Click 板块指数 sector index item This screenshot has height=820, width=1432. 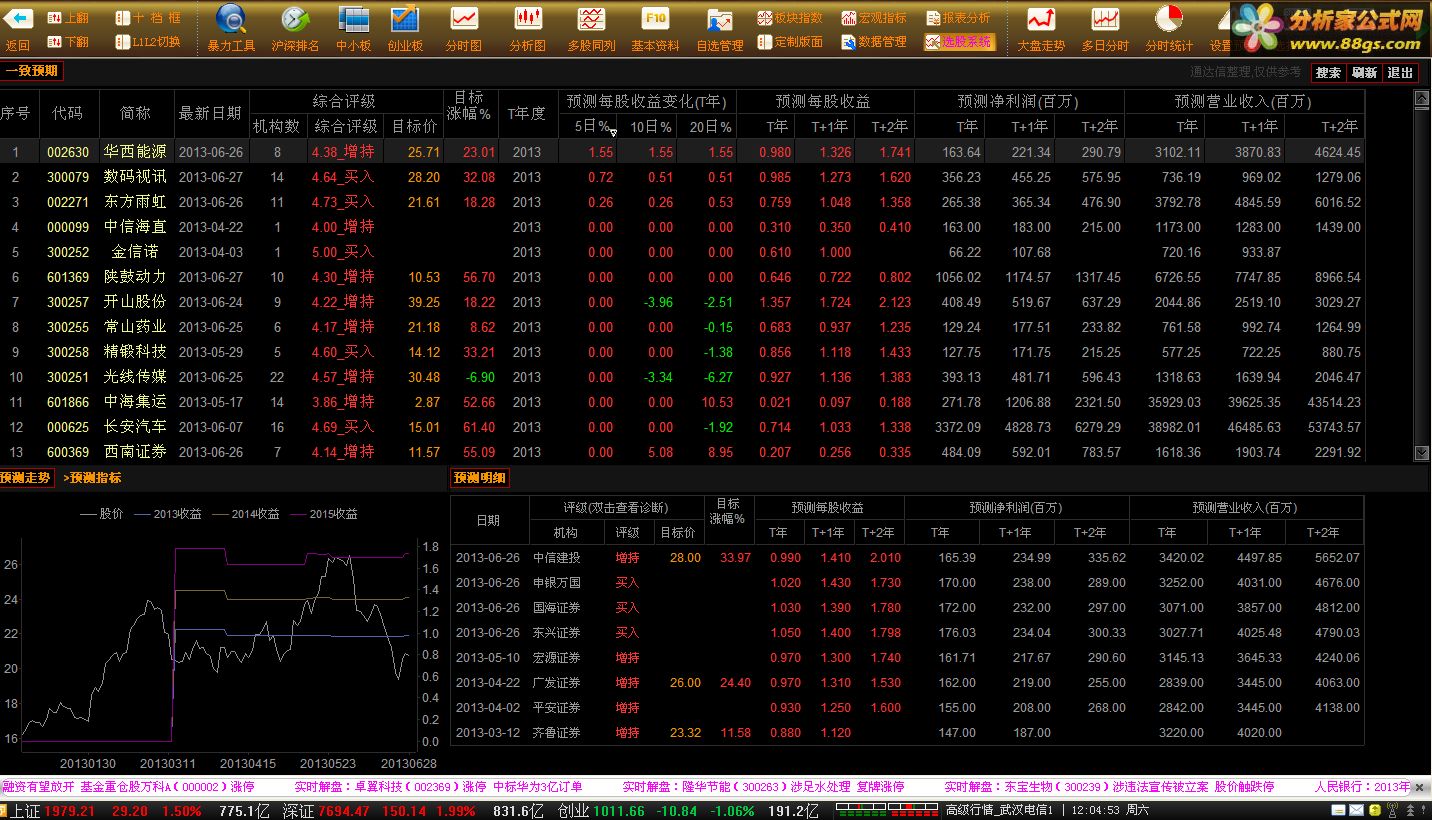tap(790, 18)
